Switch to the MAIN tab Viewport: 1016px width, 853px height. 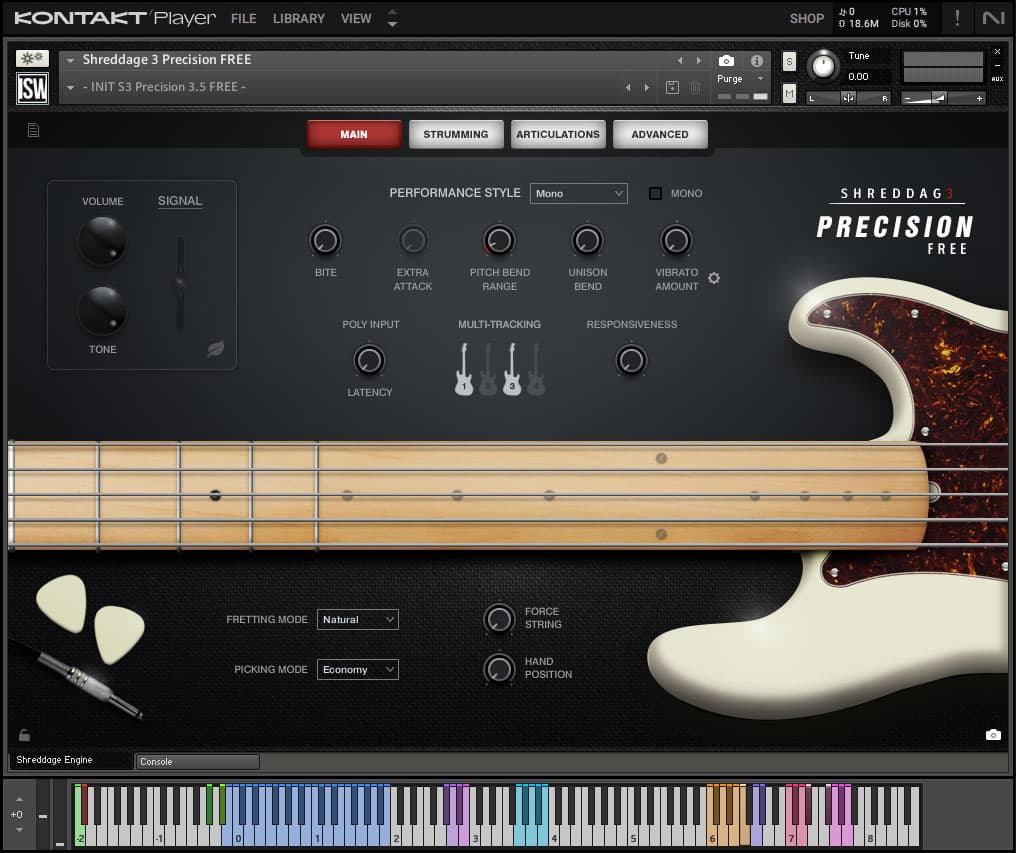pyautogui.click(x=354, y=134)
